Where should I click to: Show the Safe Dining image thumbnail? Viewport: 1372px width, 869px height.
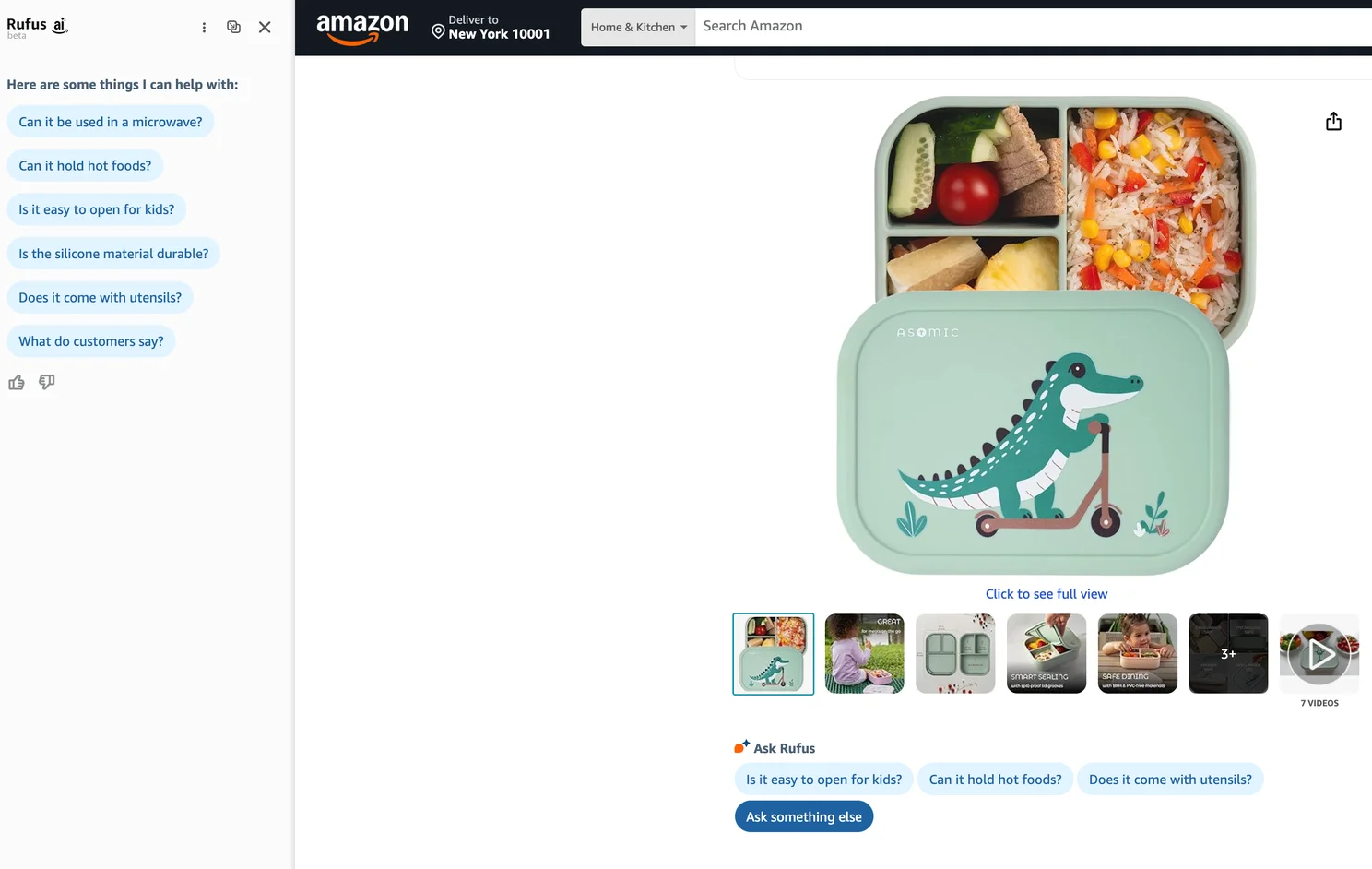coord(1138,654)
